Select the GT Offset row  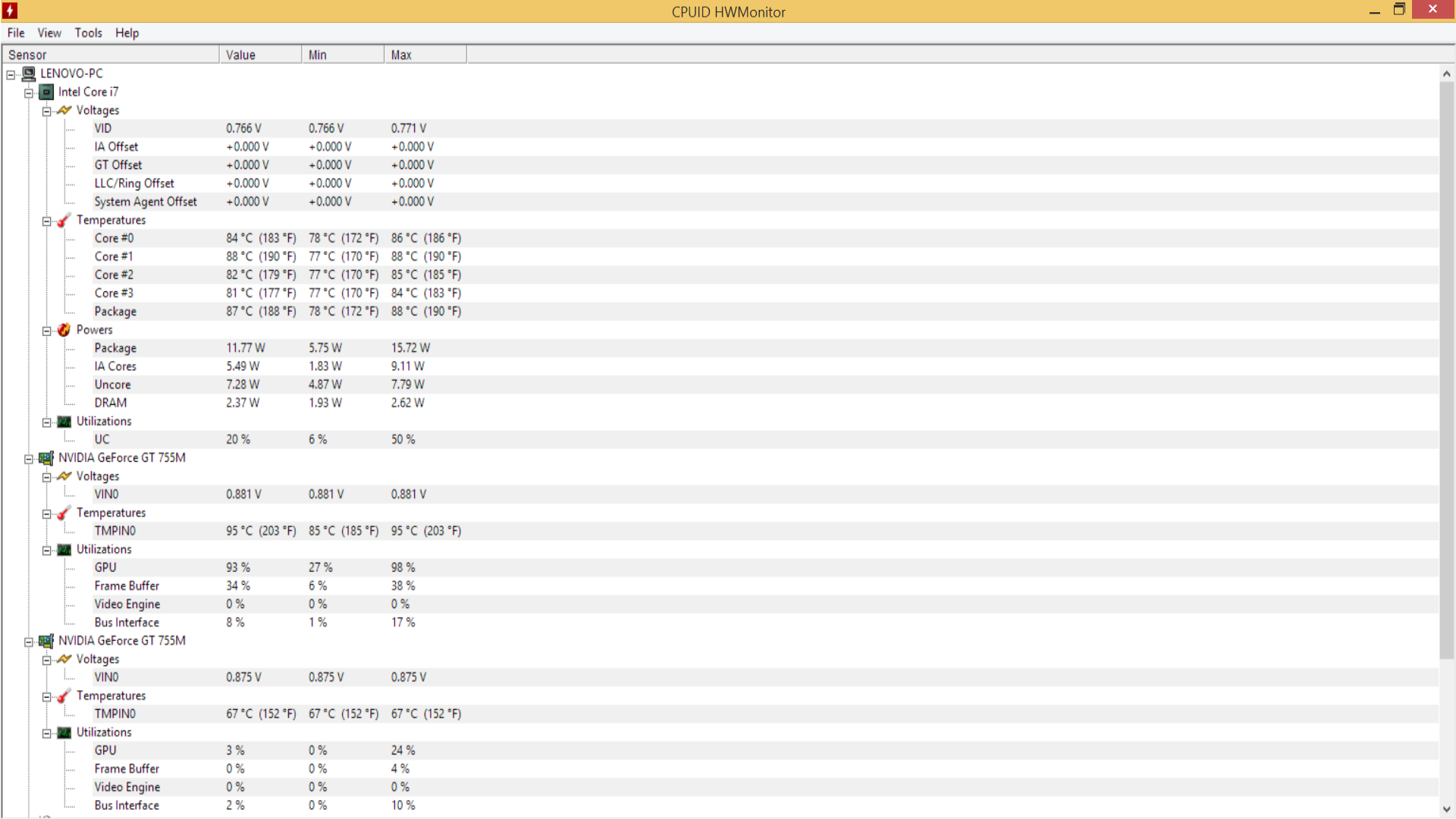pyautogui.click(x=765, y=165)
